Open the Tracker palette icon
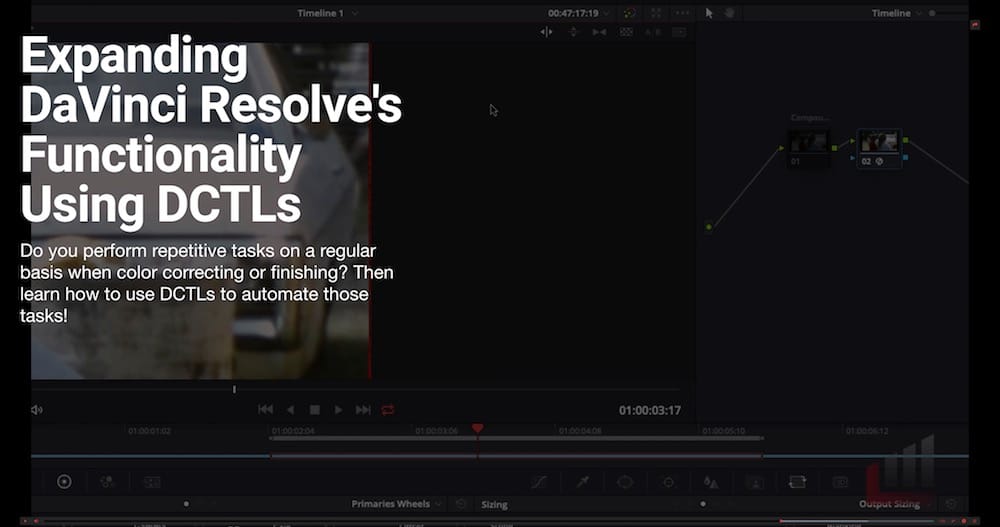Image resolution: width=1000 pixels, height=527 pixels. [x=668, y=482]
